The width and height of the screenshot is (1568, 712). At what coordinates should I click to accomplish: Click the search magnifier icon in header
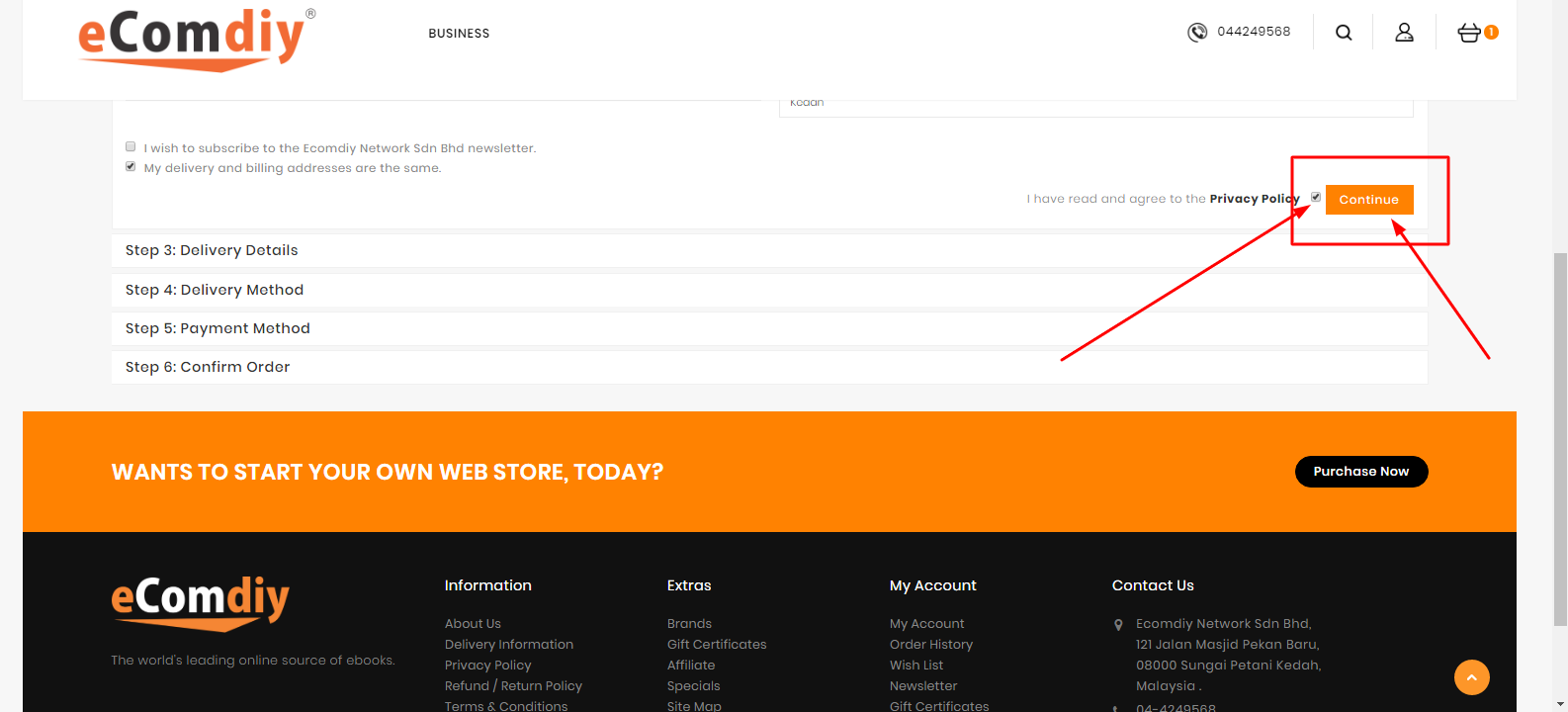pyautogui.click(x=1344, y=33)
